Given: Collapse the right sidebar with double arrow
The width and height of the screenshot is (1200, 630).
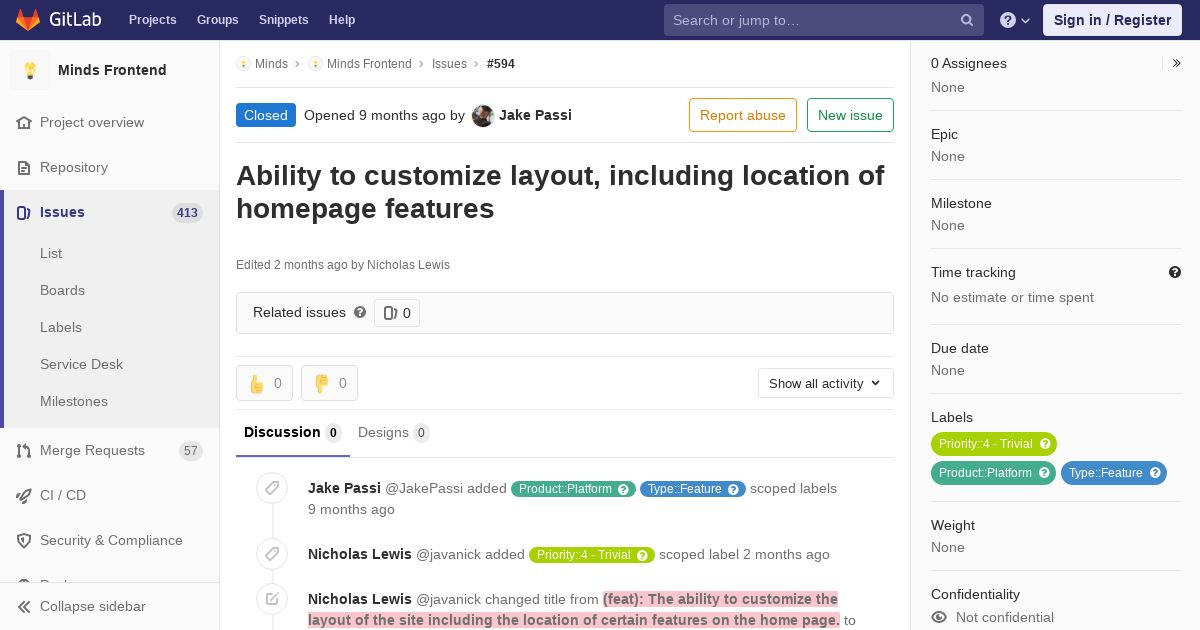Looking at the screenshot, I should 1177,63.
